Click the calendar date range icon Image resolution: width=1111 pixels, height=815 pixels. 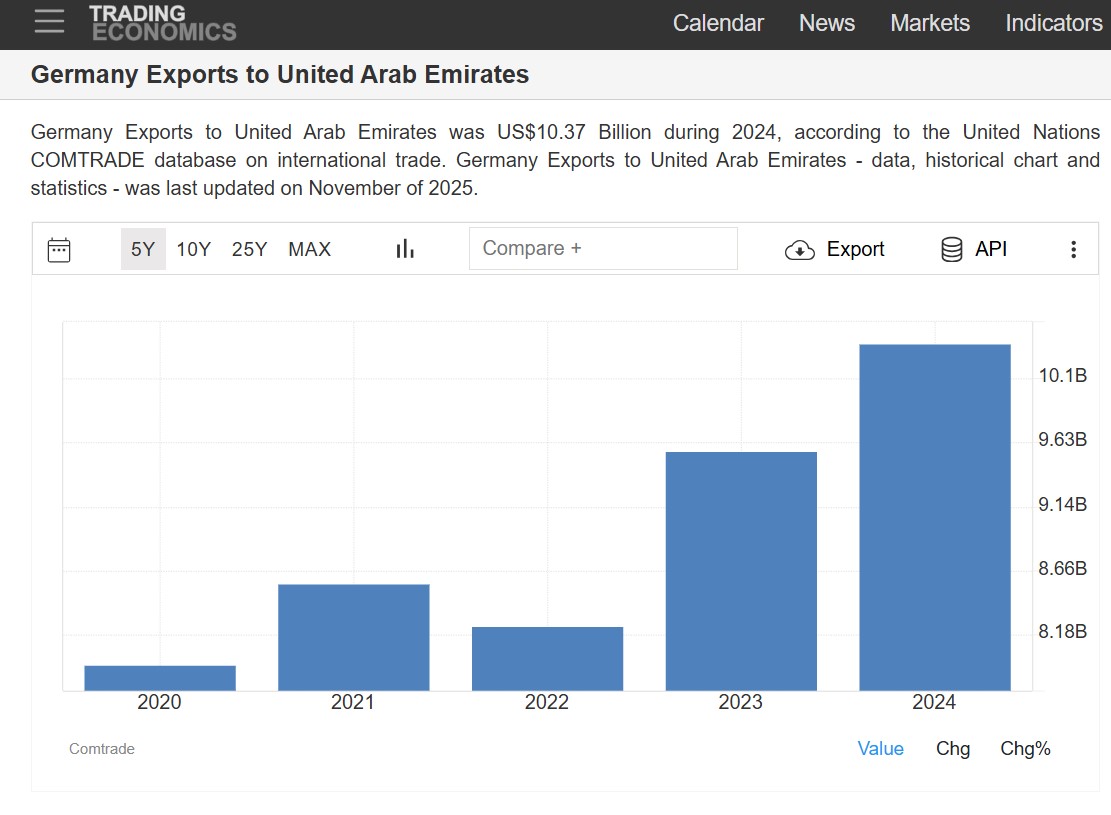click(59, 249)
